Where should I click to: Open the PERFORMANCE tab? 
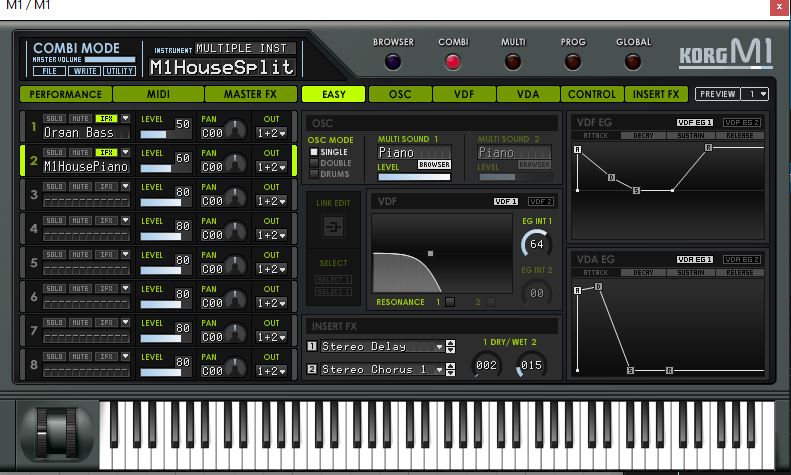tap(66, 94)
